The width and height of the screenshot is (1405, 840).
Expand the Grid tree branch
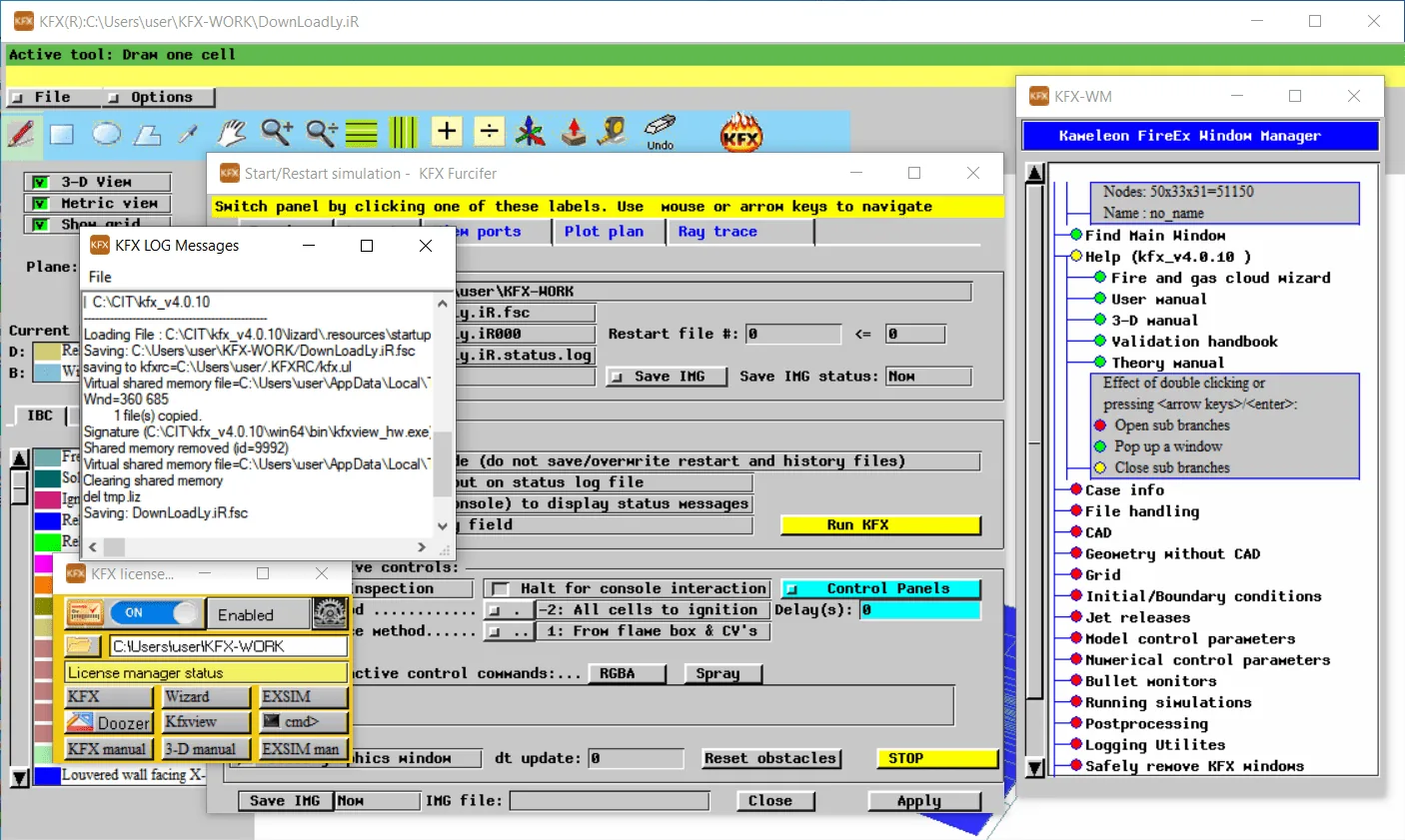pyautogui.click(x=1076, y=574)
